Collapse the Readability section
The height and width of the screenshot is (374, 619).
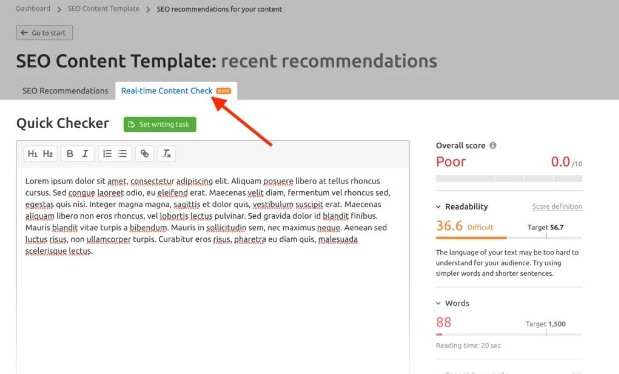438,207
